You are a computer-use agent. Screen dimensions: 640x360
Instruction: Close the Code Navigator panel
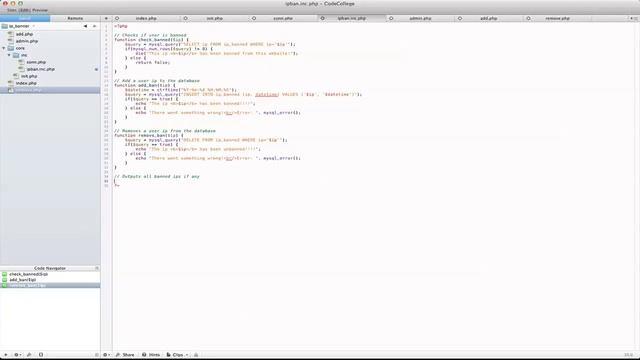97,268
